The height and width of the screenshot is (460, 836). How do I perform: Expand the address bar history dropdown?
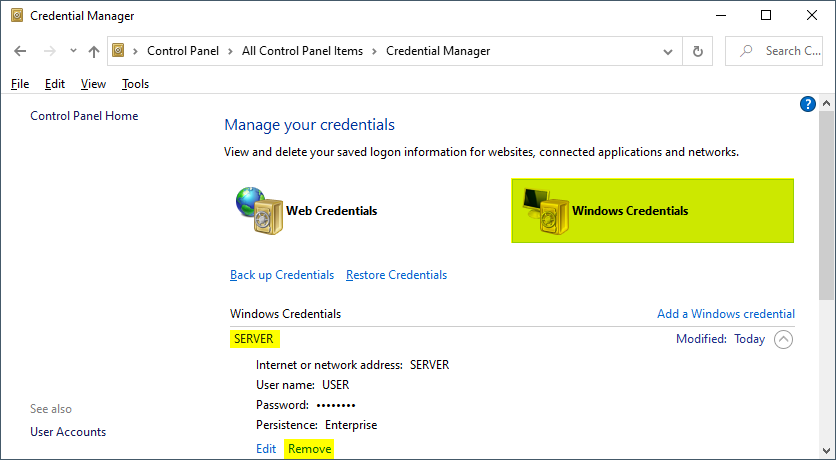pos(668,52)
